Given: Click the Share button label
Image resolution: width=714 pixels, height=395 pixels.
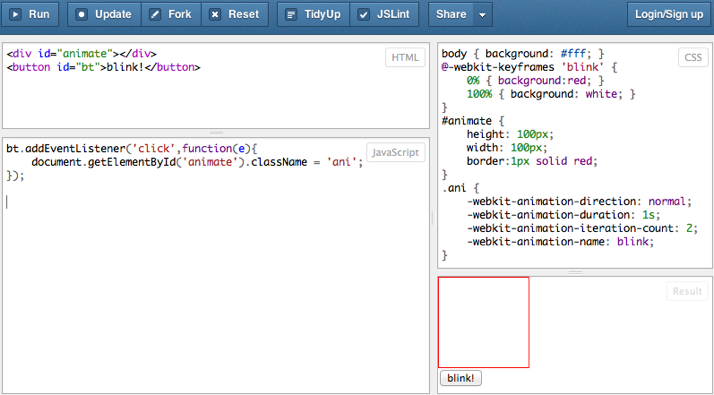Looking at the screenshot, I should 451,15.
